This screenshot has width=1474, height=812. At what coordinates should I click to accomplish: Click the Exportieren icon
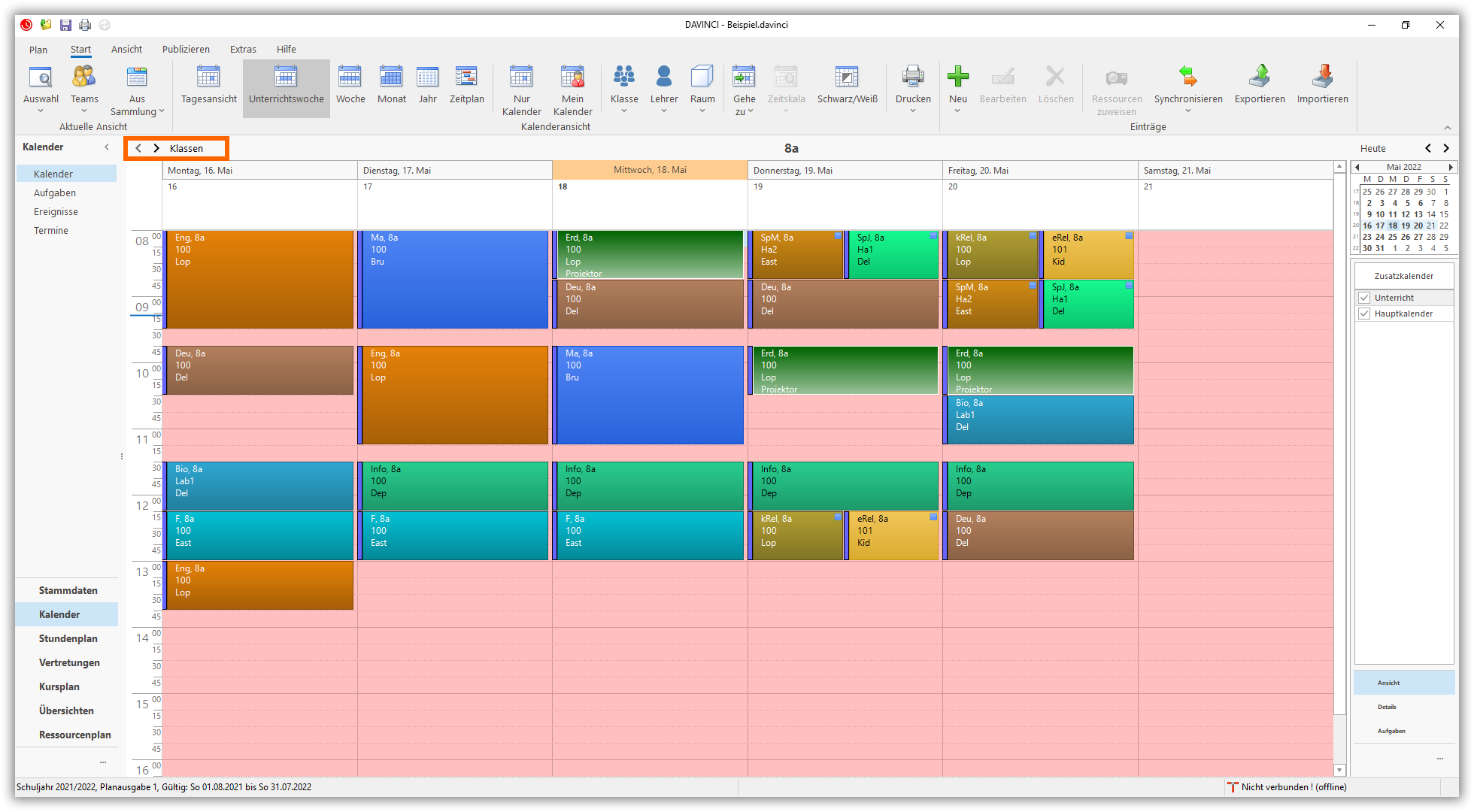click(x=1260, y=77)
